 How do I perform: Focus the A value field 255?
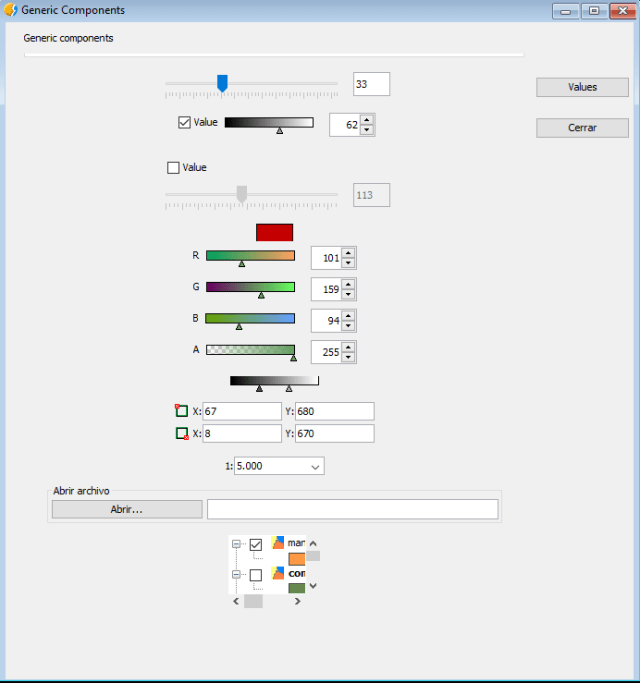pyautogui.click(x=327, y=352)
